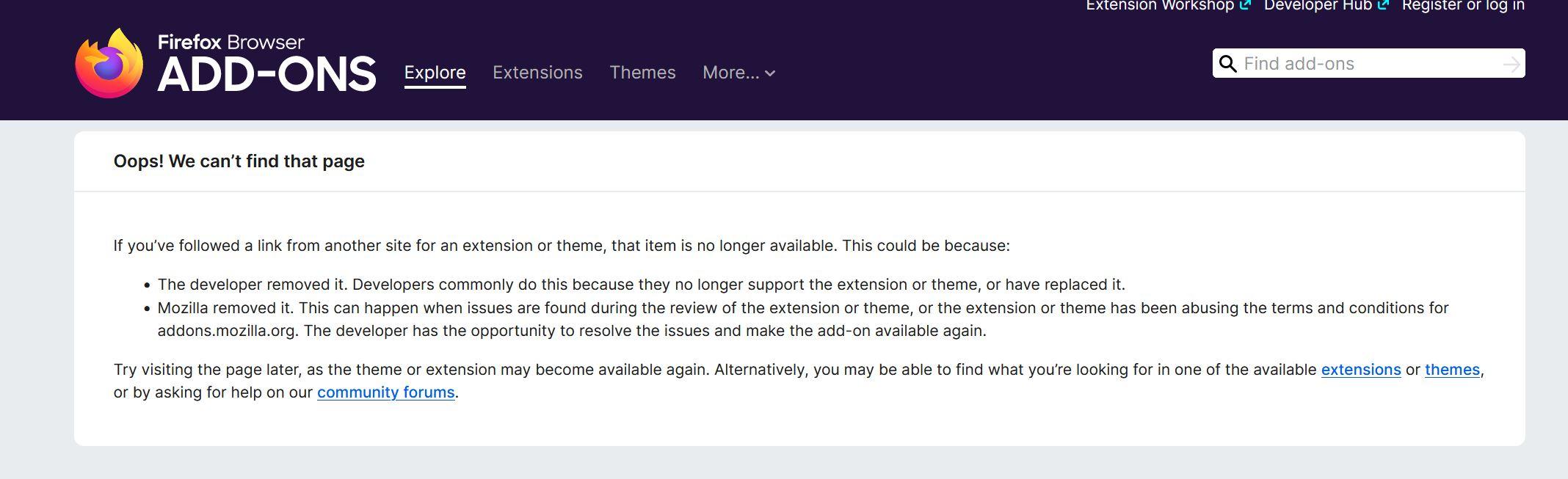
Task: Click Register or log in
Action: coord(1463,6)
